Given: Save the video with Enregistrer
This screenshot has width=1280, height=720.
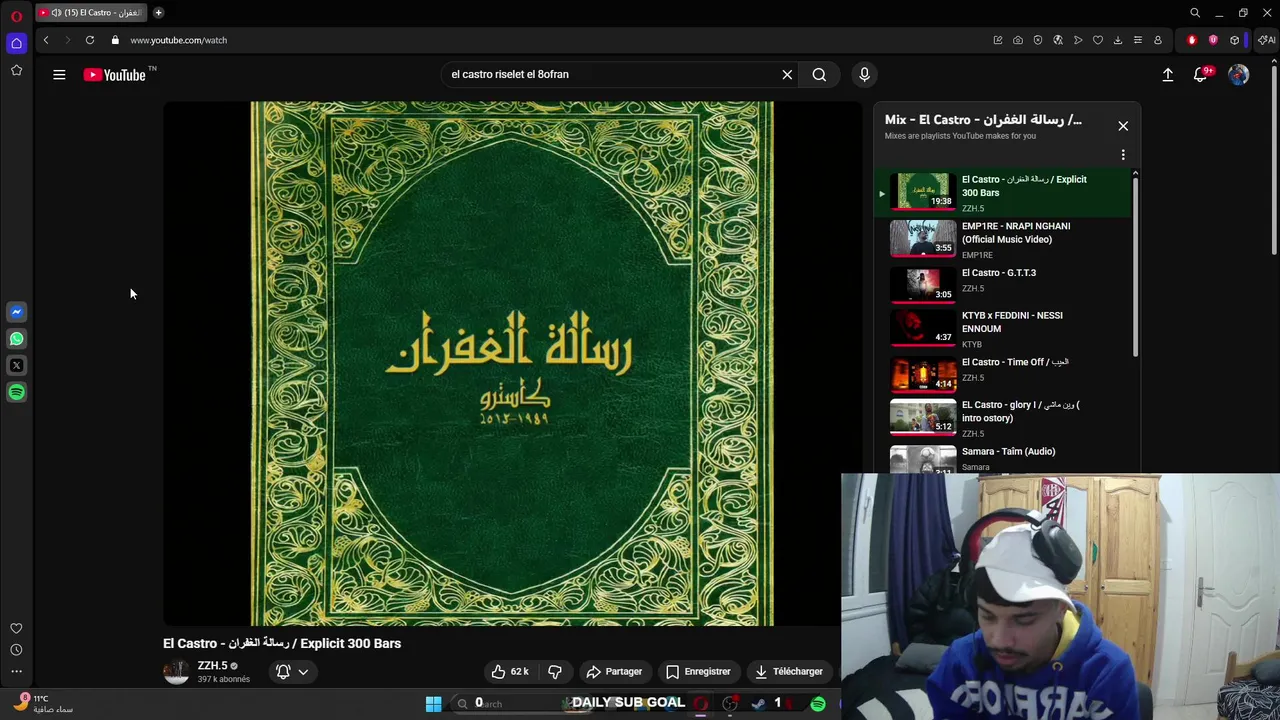Looking at the screenshot, I should pos(697,672).
